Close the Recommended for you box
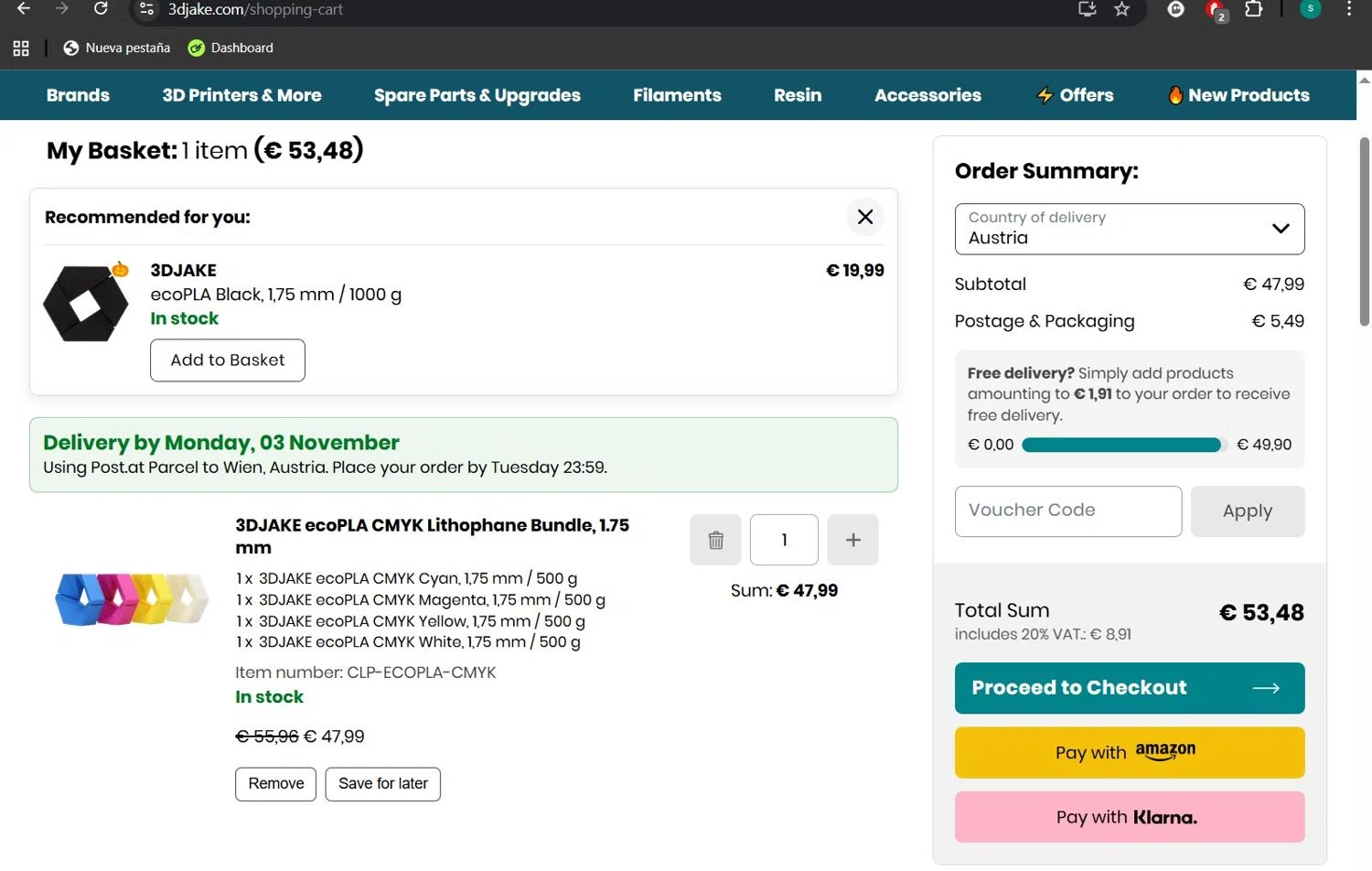1372x871 pixels. [x=864, y=217]
